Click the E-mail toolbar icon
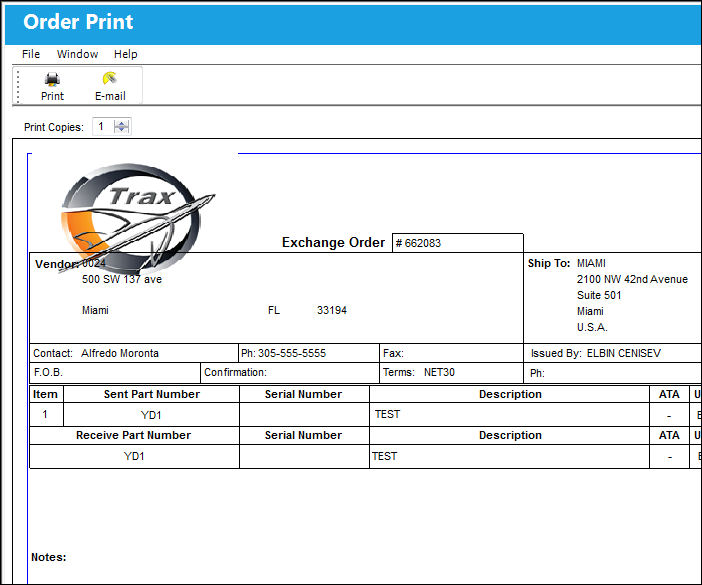 pos(110,78)
